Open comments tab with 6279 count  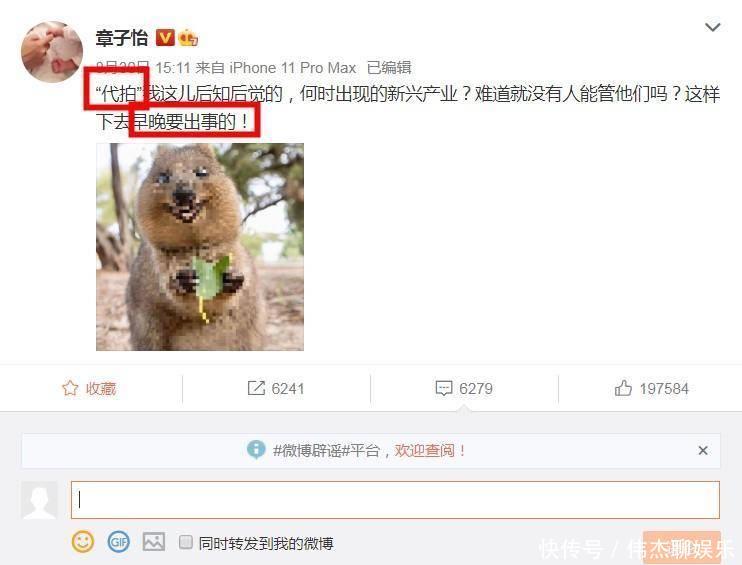coord(464,388)
